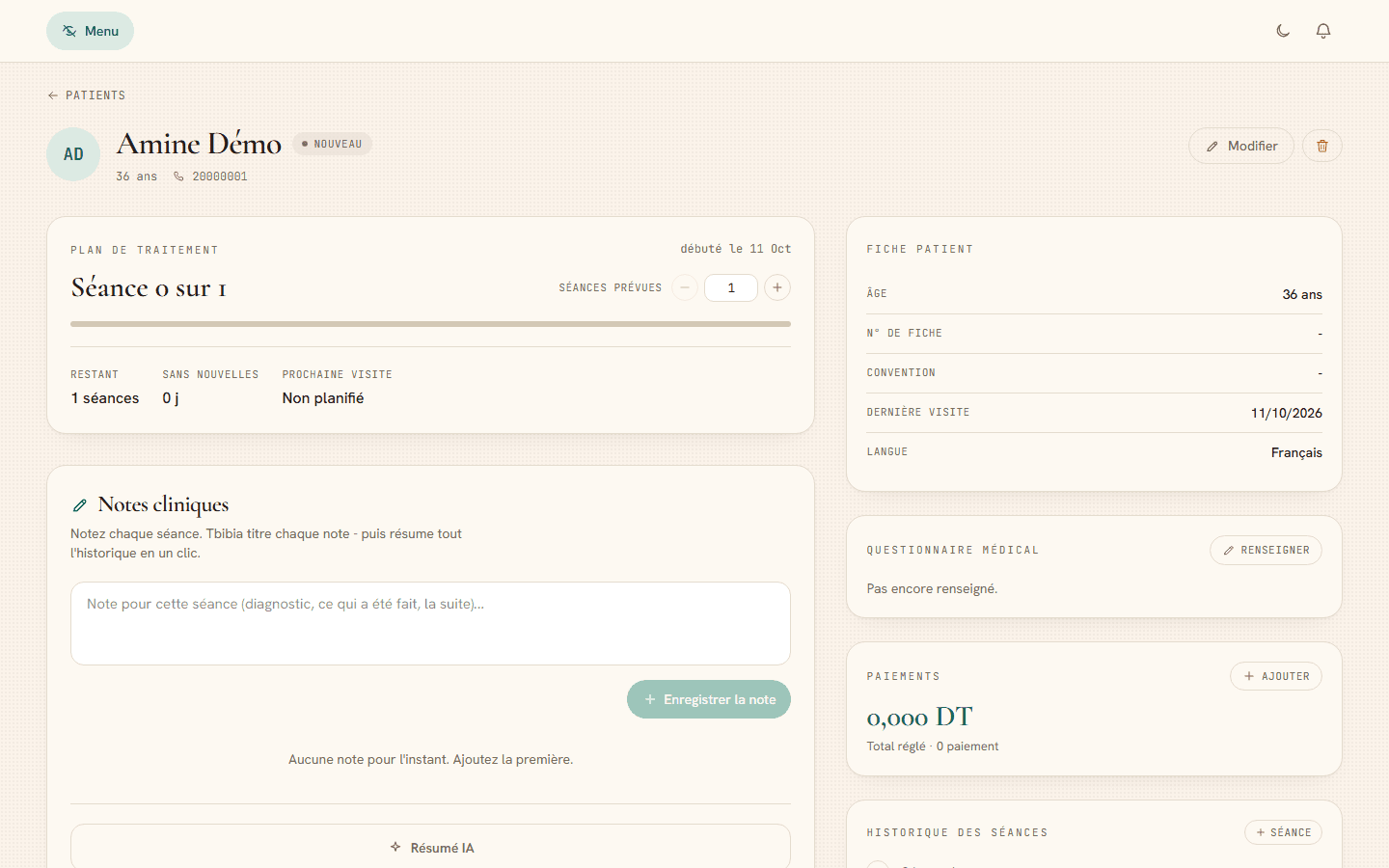This screenshot has height=868, width=1389.
Task: Click 'Aucune note pour l'instant' message
Action: (430, 759)
